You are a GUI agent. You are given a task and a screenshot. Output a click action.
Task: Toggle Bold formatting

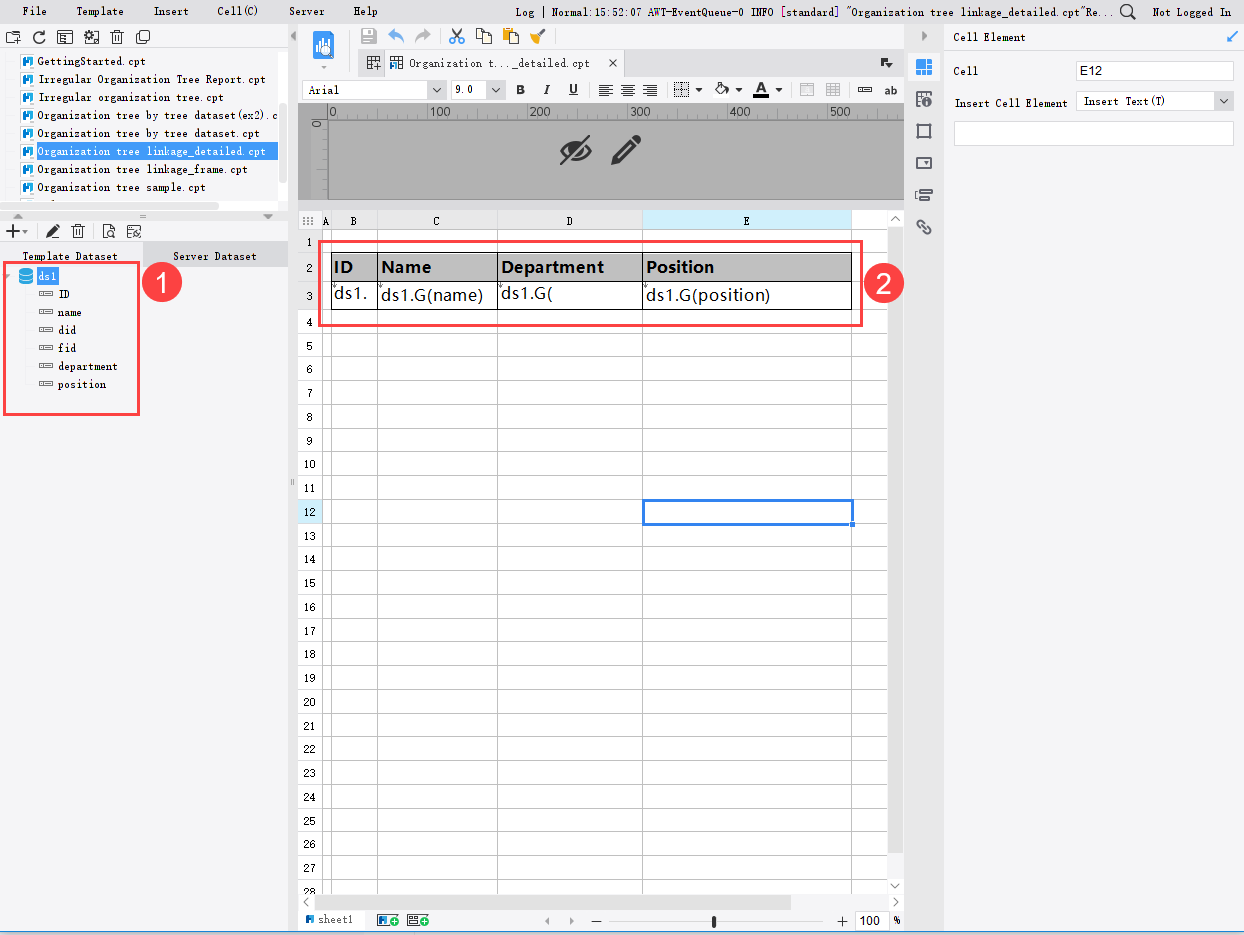521,89
